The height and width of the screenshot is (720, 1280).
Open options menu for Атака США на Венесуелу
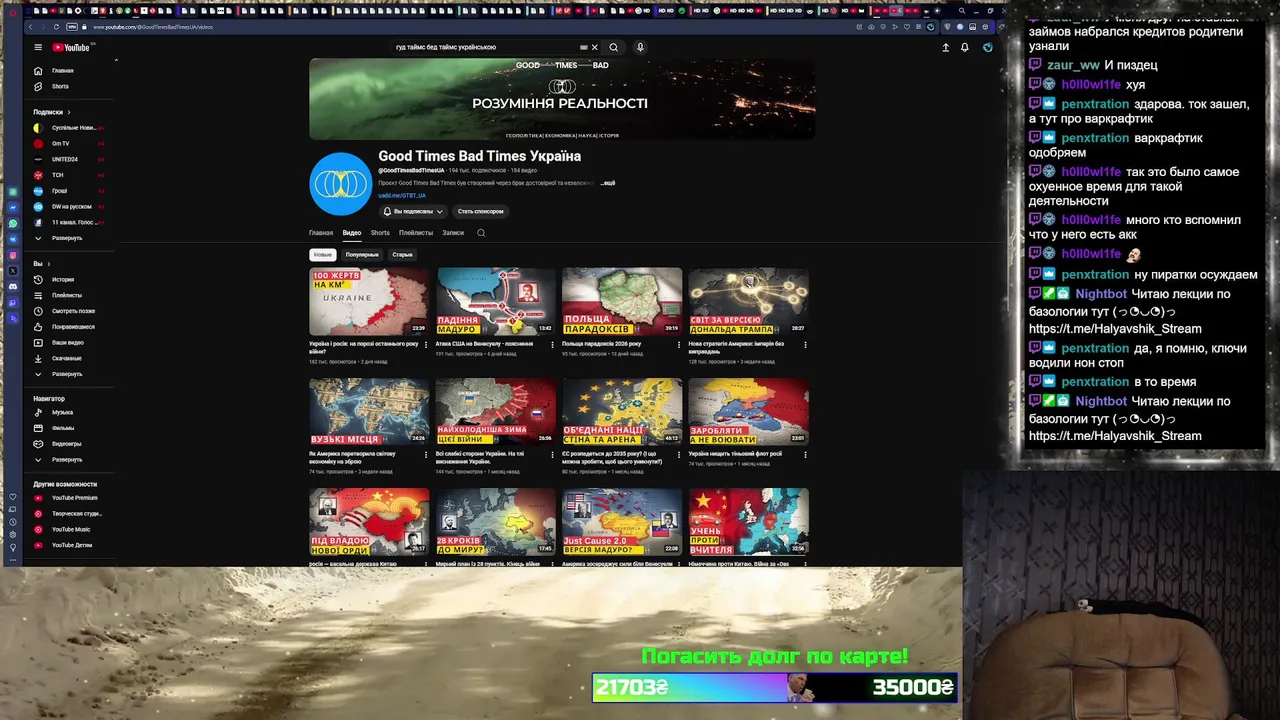click(553, 345)
